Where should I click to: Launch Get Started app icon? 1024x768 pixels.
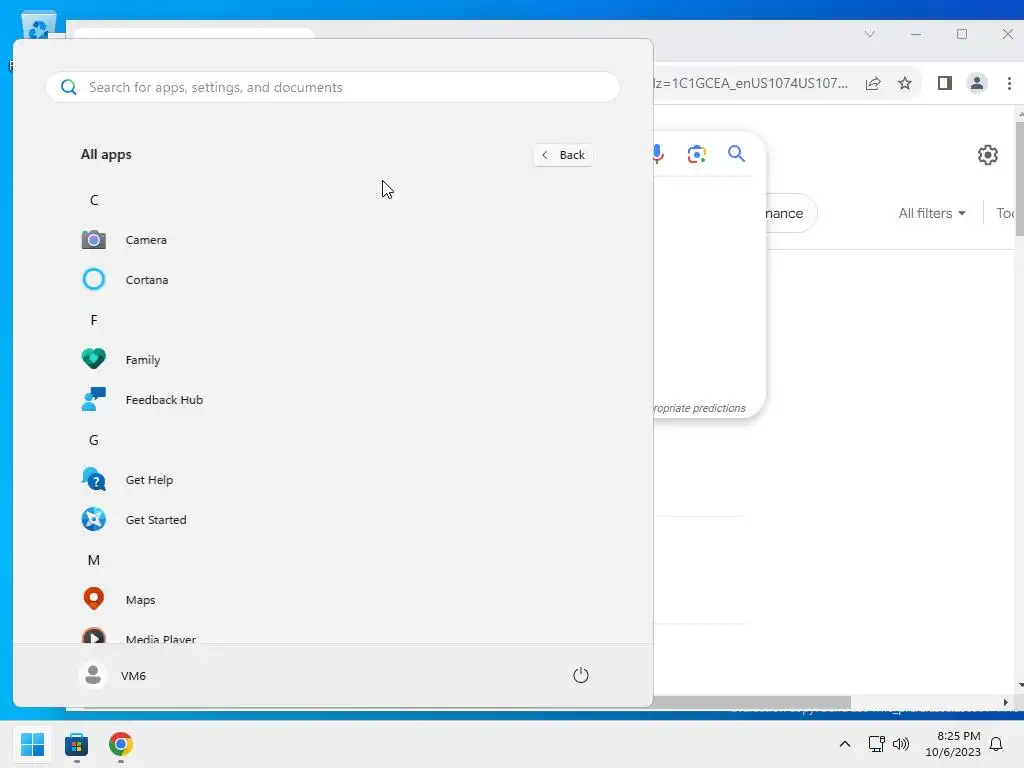click(93, 519)
